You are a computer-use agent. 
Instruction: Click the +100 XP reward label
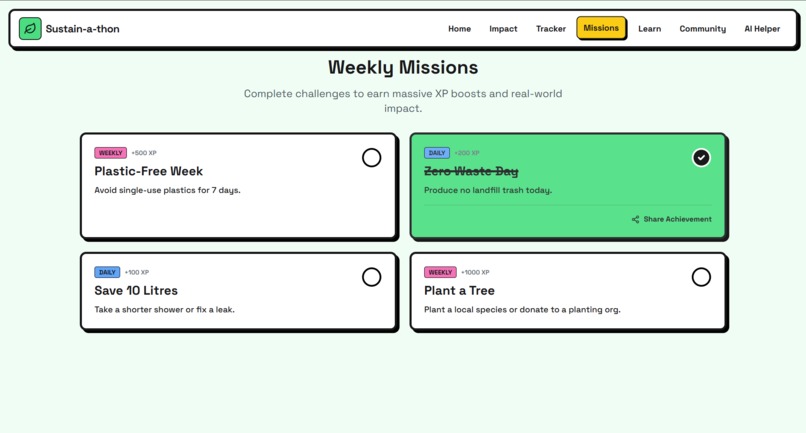[x=137, y=272]
